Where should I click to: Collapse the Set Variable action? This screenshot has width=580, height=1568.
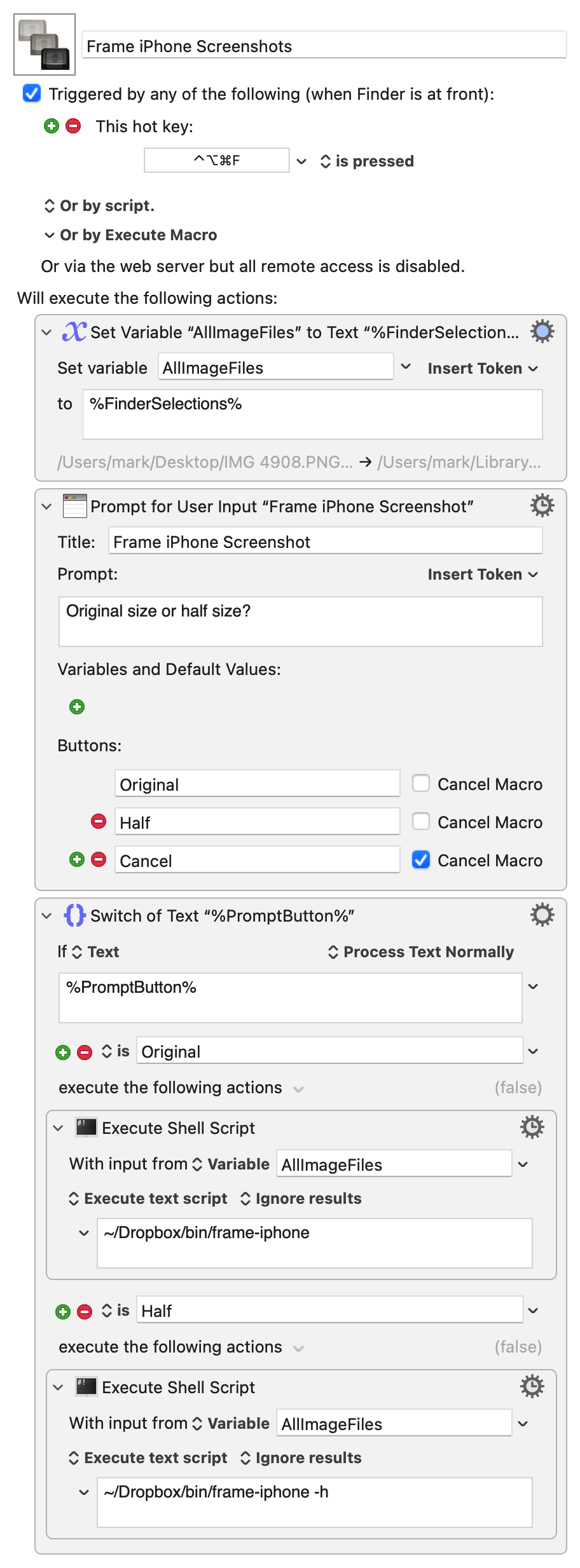(46, 332)
